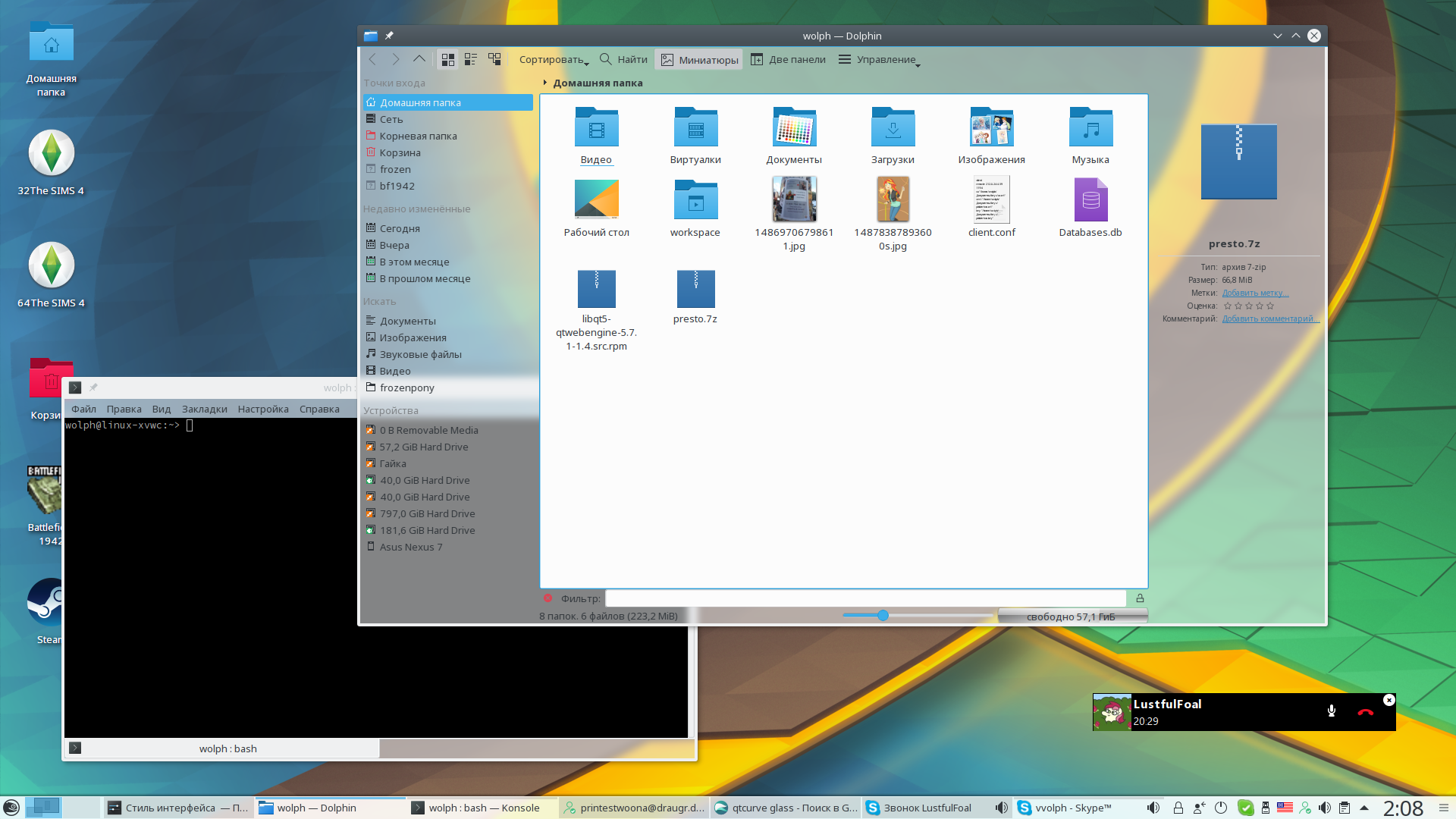Select the libqt5-qtwebengine src.rpm archive
1456x819 pixels.
click(597, 289)
